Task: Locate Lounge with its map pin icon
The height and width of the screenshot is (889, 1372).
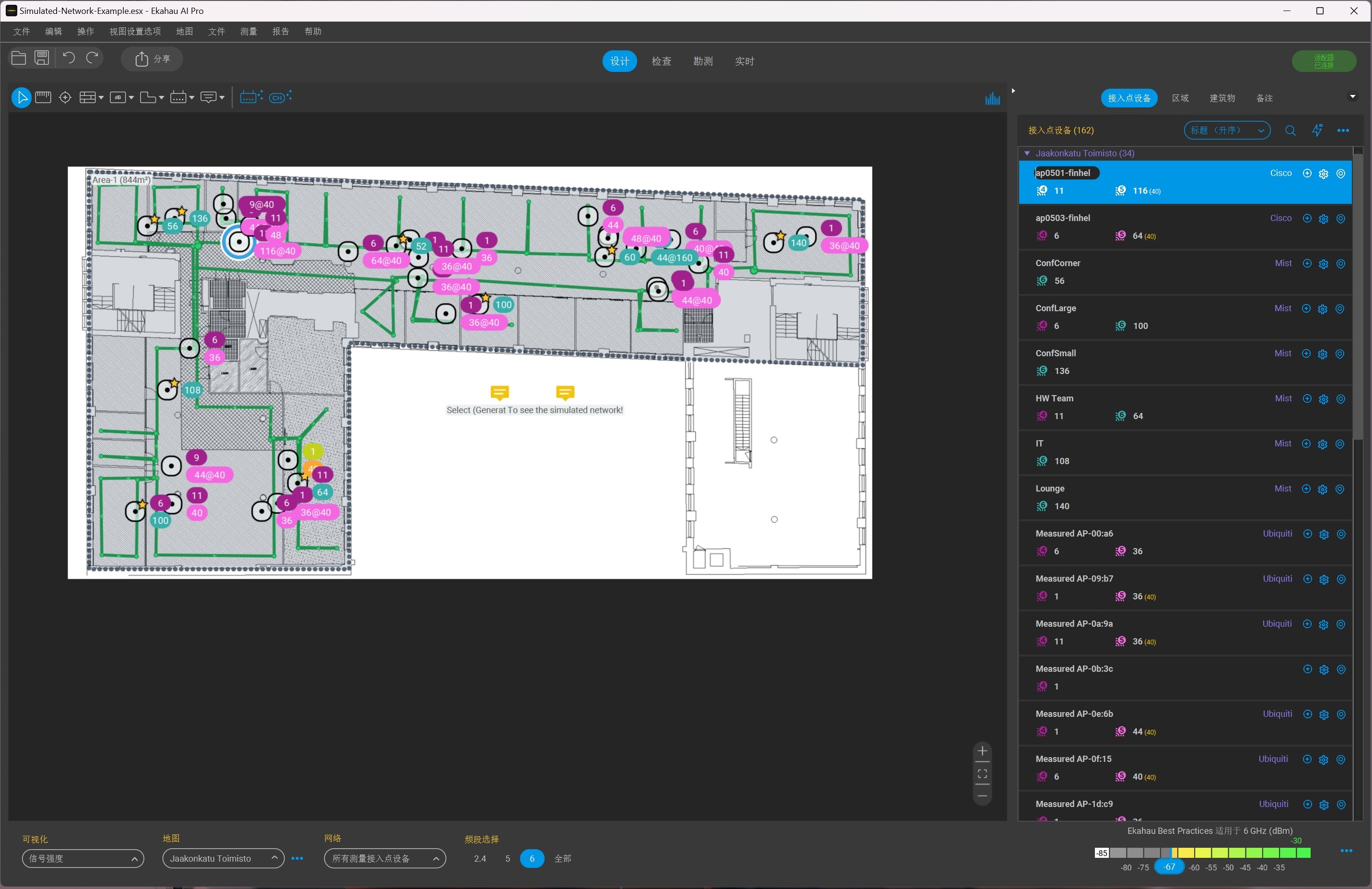Action: click(1340, 489)
